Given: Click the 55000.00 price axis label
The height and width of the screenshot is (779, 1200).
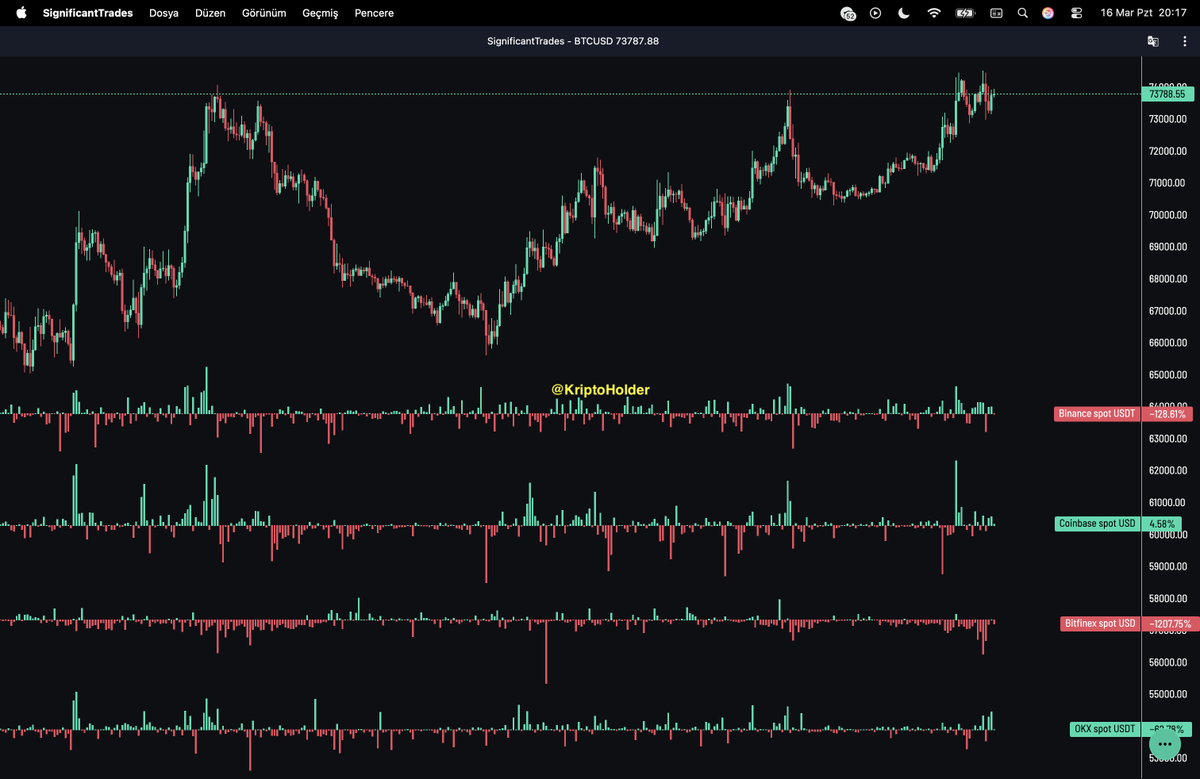Looking at the screenshot, I should tap(1166, 694).
